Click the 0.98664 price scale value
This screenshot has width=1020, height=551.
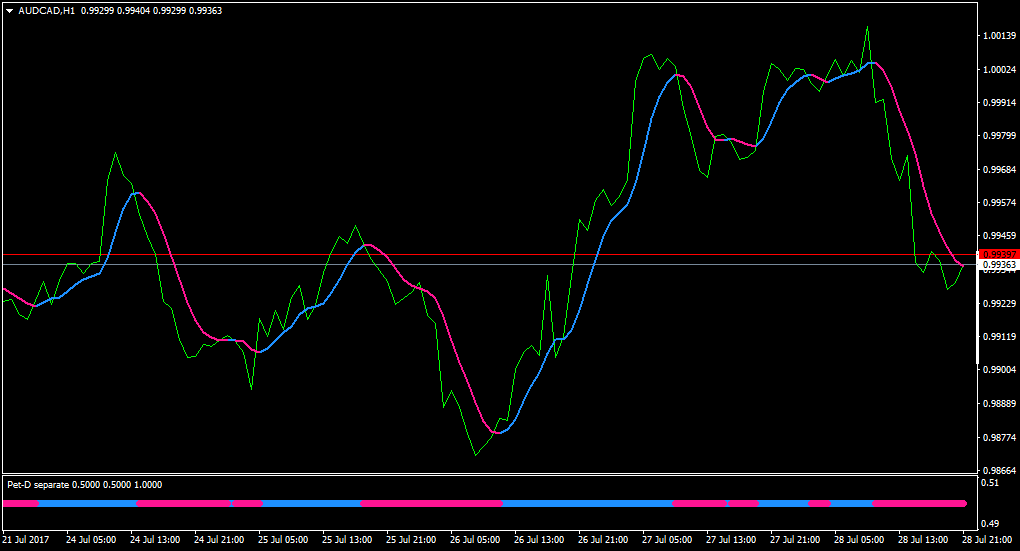click(x=1000, y=470)
